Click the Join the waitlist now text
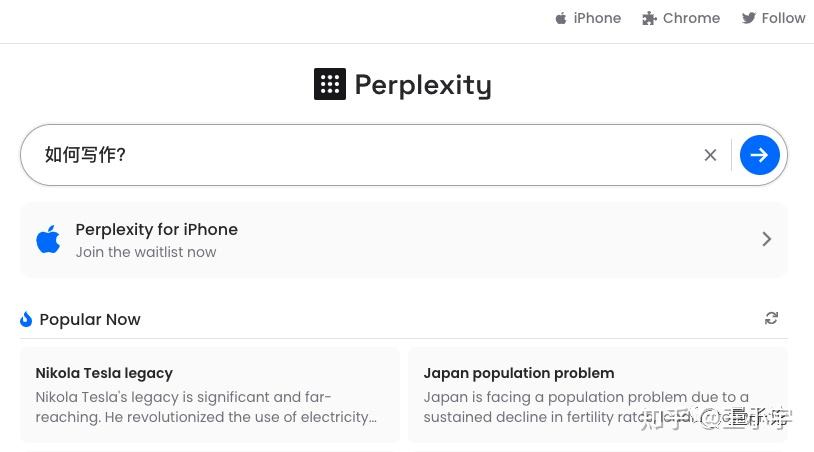The width and height of the screenshot is (814, 452). (x=146, y=252)
